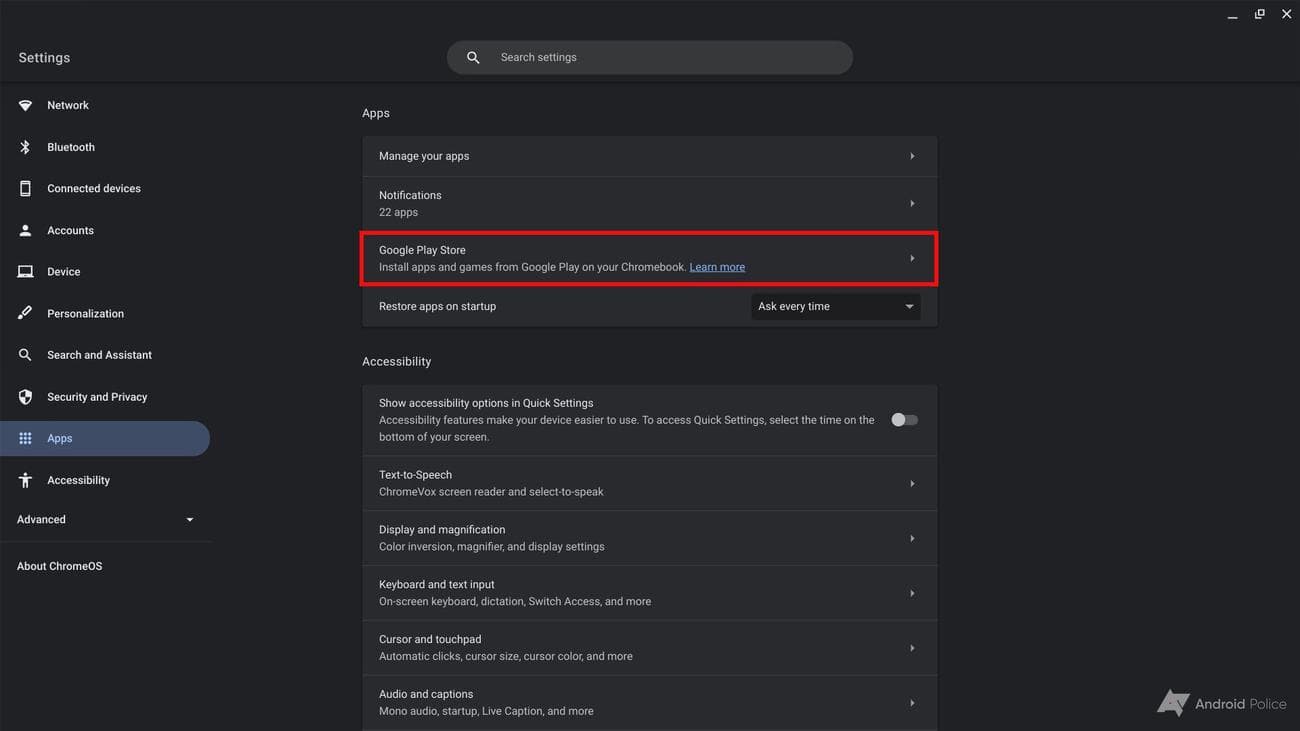Expand Manage your apps arrow
The width and height of the screenshot is (1300, 731).
pyautogui.click(x=912, y=156)
